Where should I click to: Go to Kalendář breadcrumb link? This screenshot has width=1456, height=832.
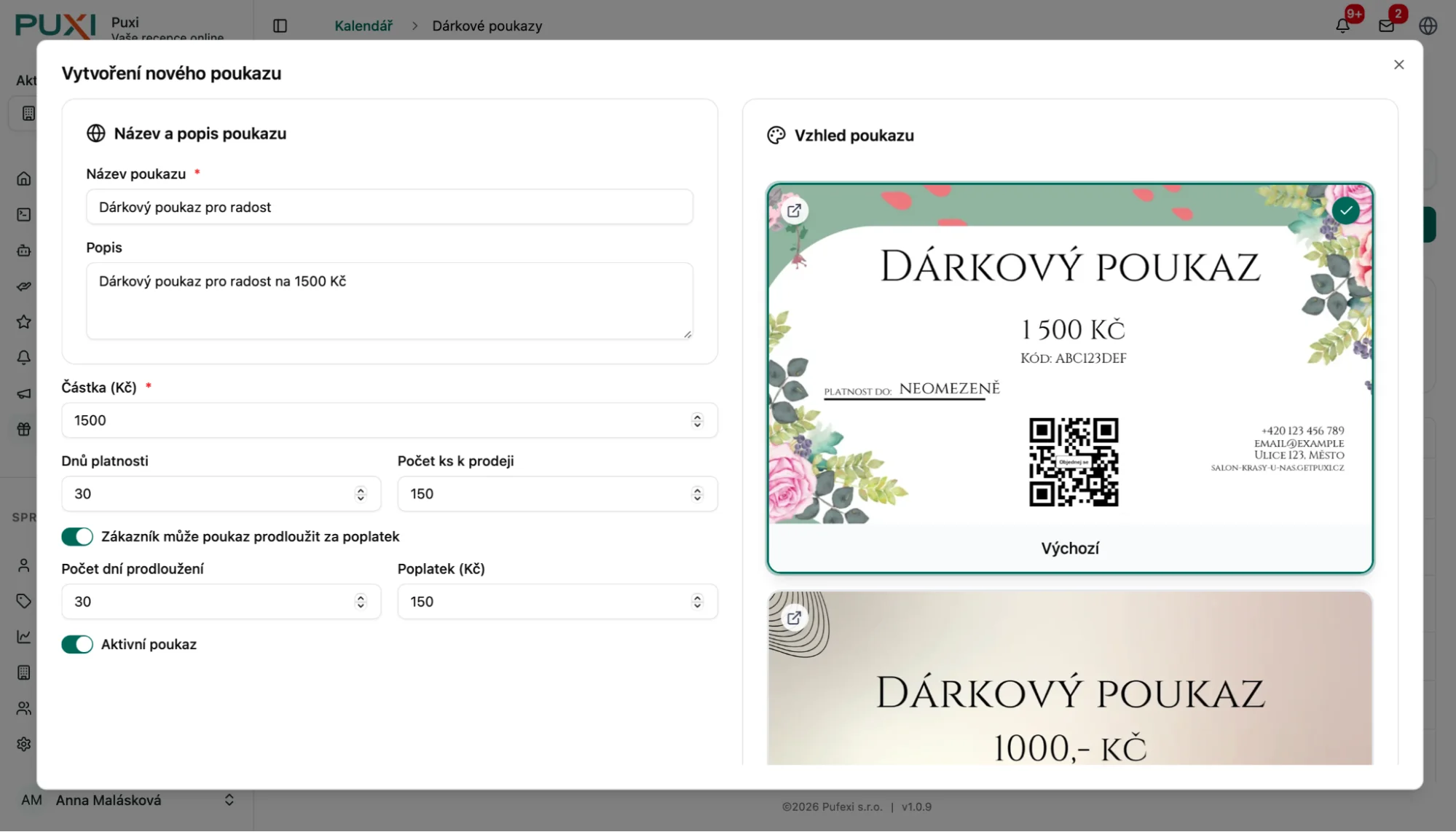pos(363,25)
